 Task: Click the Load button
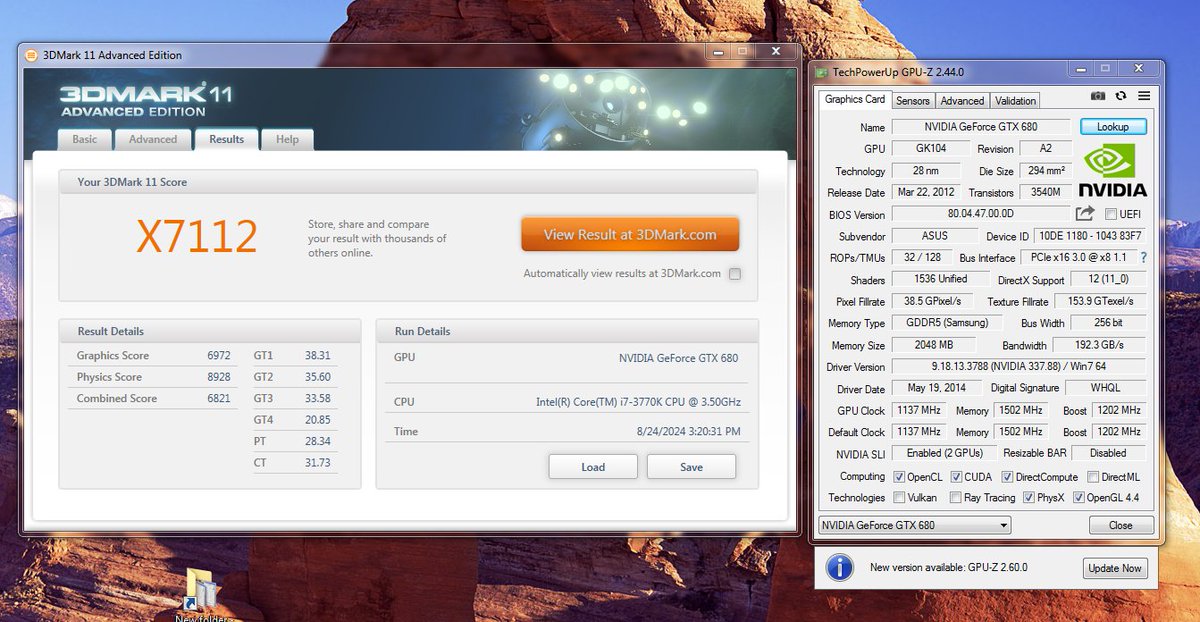pyautogui.click(x=593, y=467)
